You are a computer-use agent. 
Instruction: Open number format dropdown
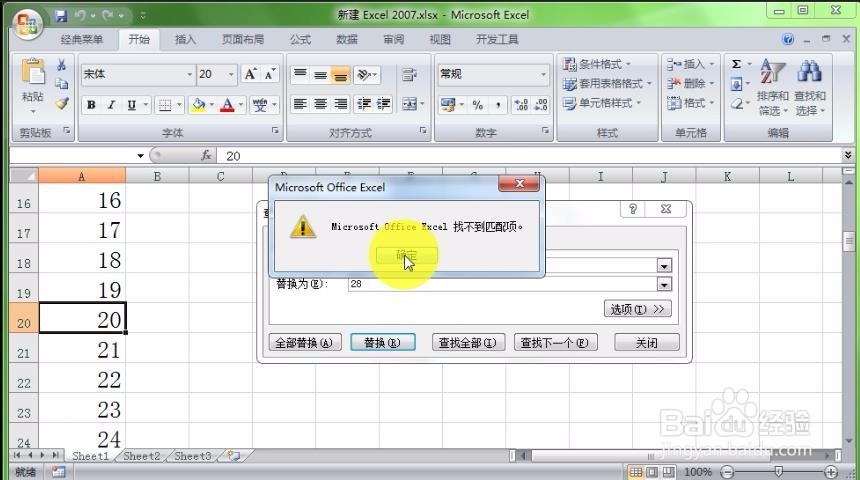click(543, 74)
